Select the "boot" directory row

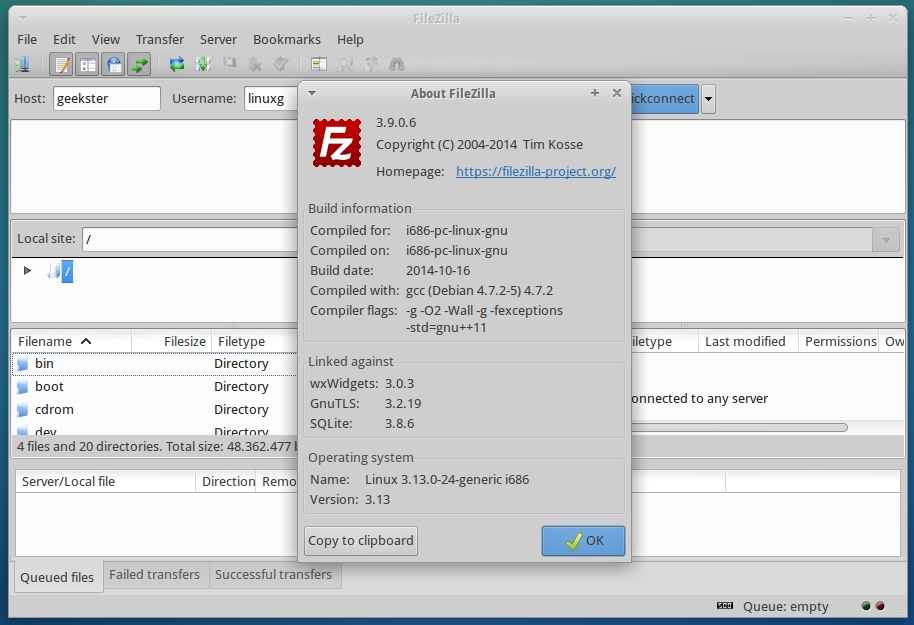pyautogui.click(x=155, y=387)
